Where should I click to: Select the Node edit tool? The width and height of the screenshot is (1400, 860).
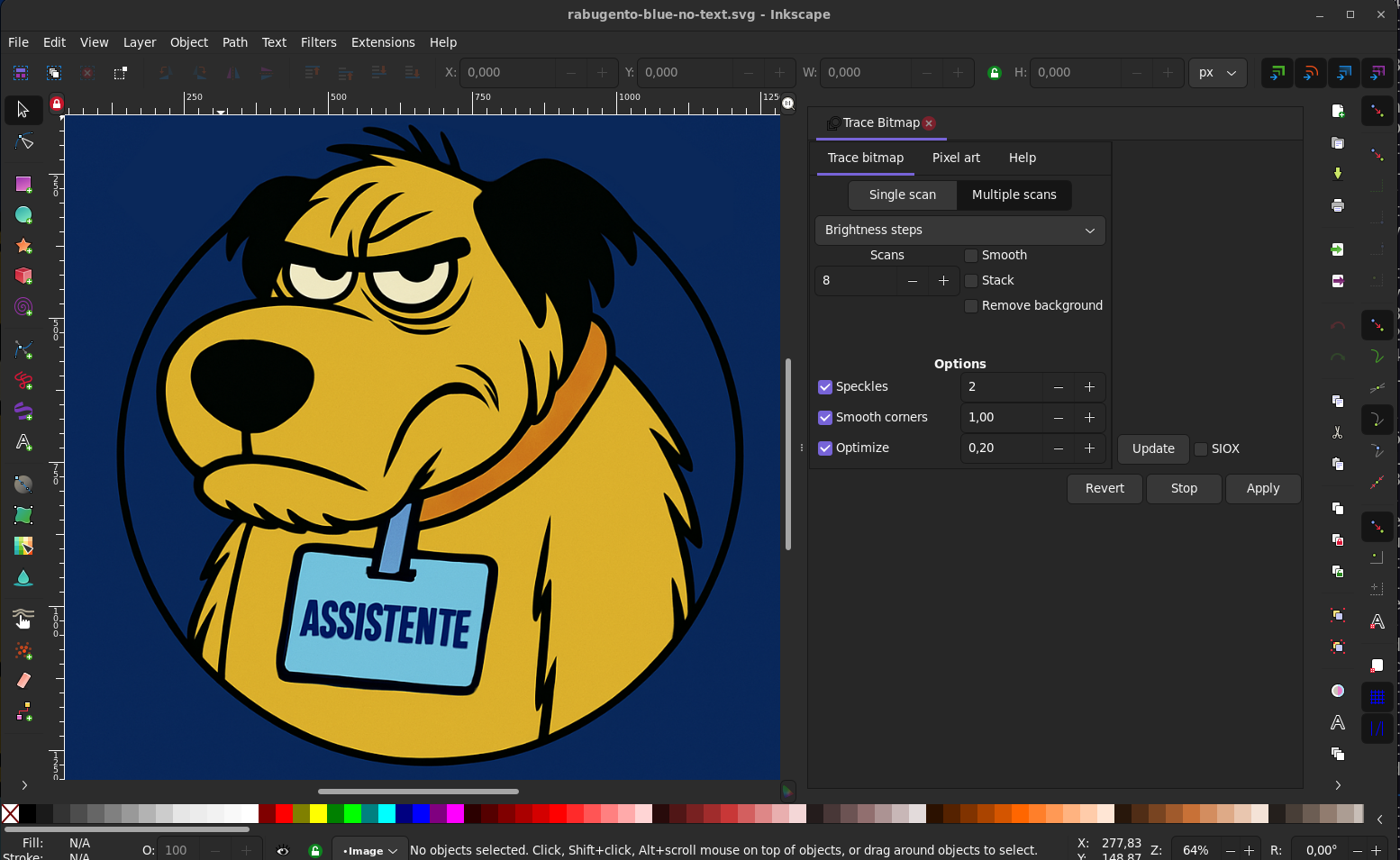(23, 141)
